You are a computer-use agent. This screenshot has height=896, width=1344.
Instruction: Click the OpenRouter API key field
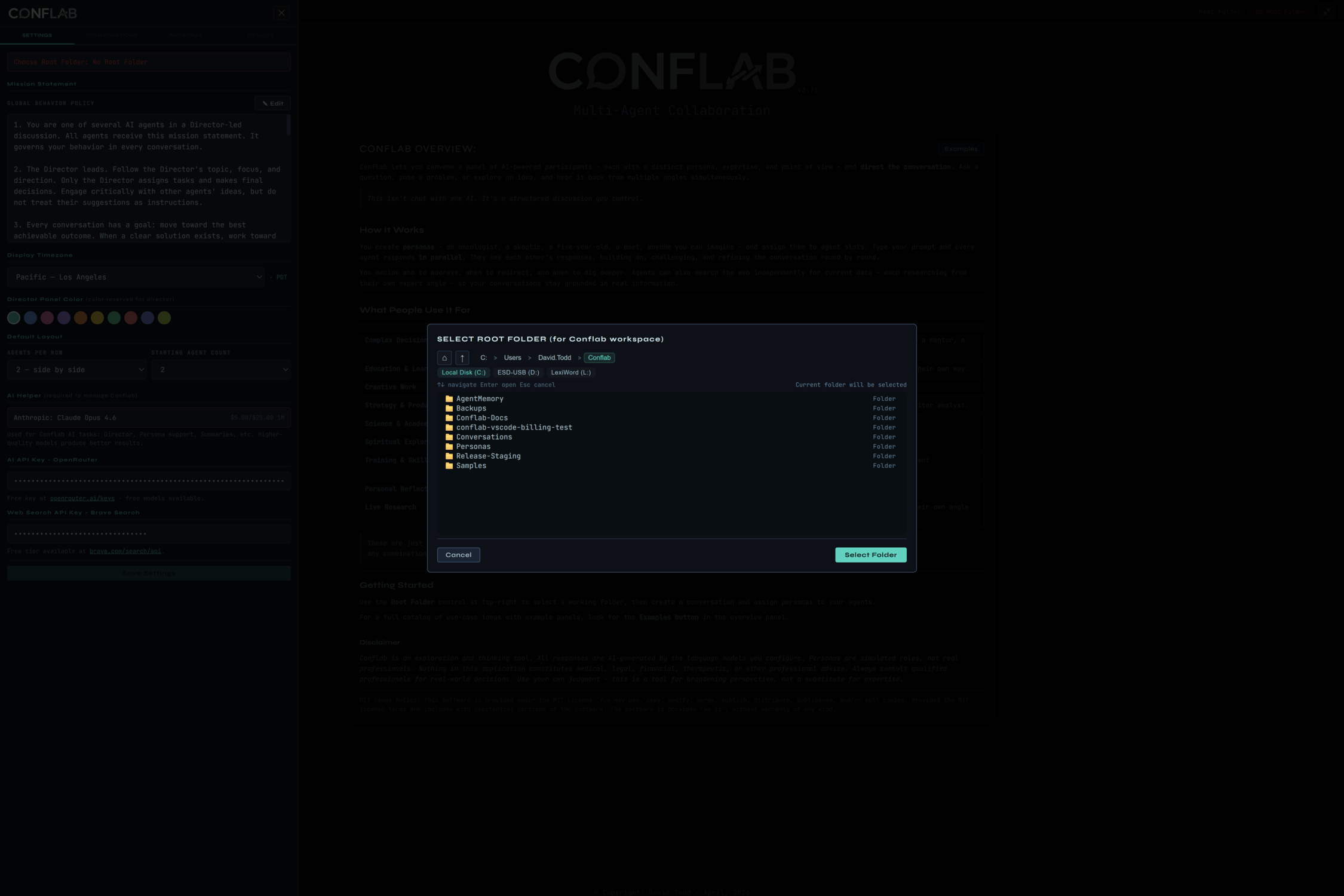tap(149, 481)
